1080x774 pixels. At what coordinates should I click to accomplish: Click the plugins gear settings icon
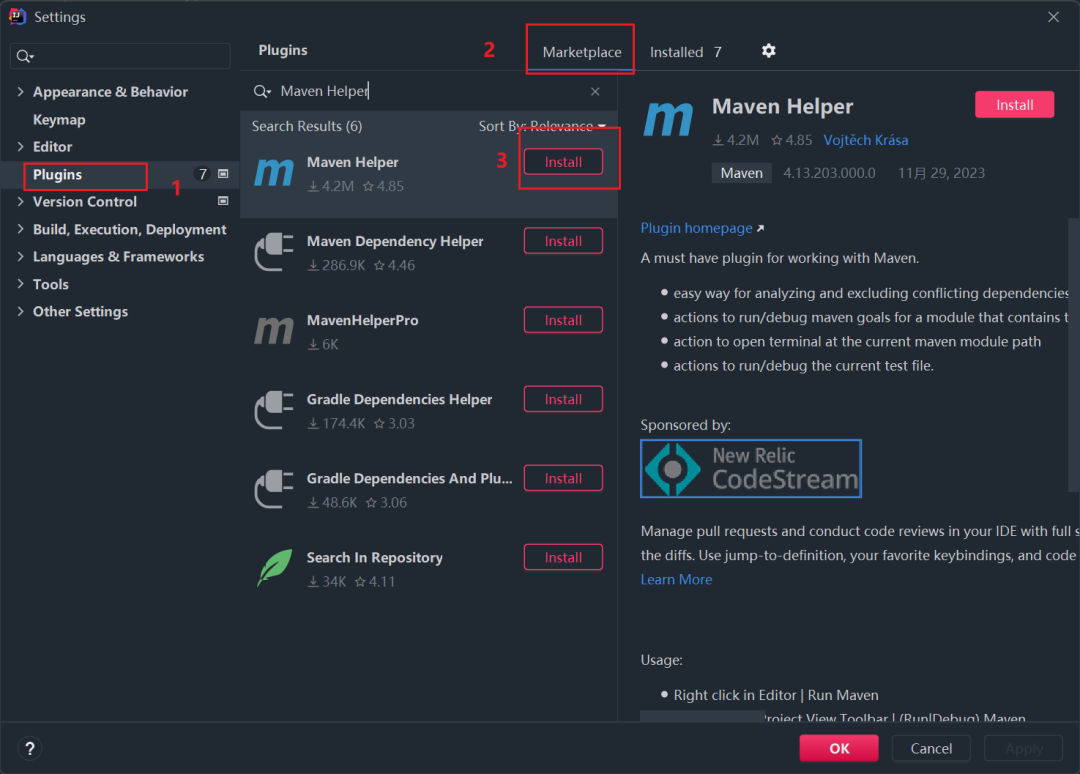(x=769, y=51)
